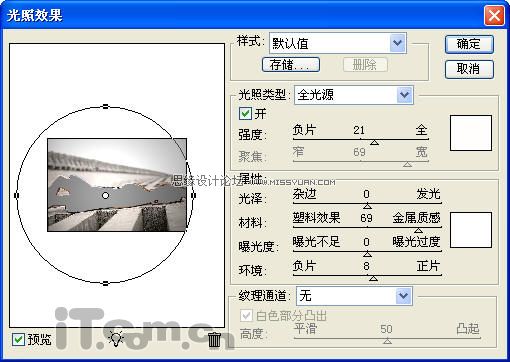Click the trash can delete-light icon
Screen dimensions: 510x362
[214, 339]
